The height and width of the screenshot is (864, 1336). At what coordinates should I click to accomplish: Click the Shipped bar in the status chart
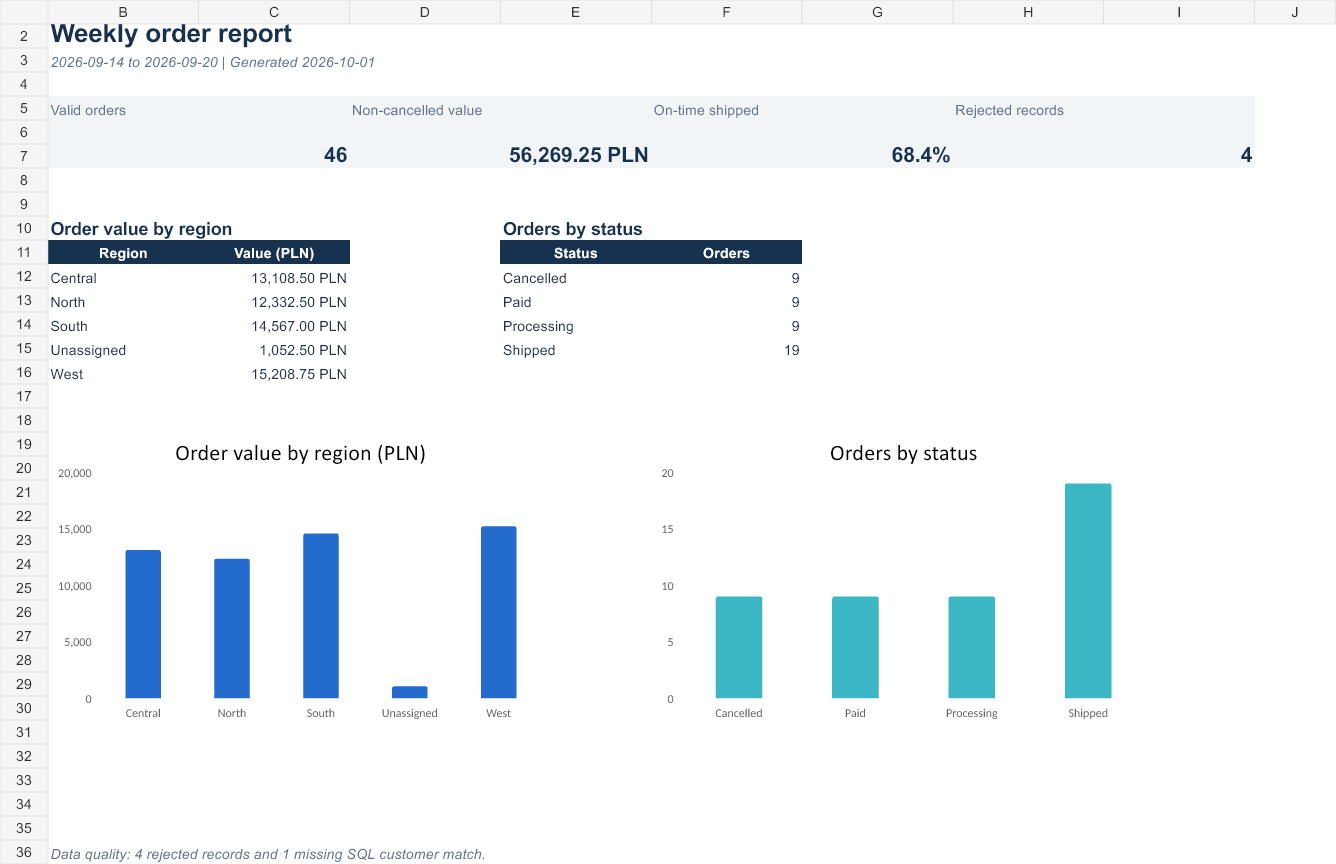(1088, 591)
